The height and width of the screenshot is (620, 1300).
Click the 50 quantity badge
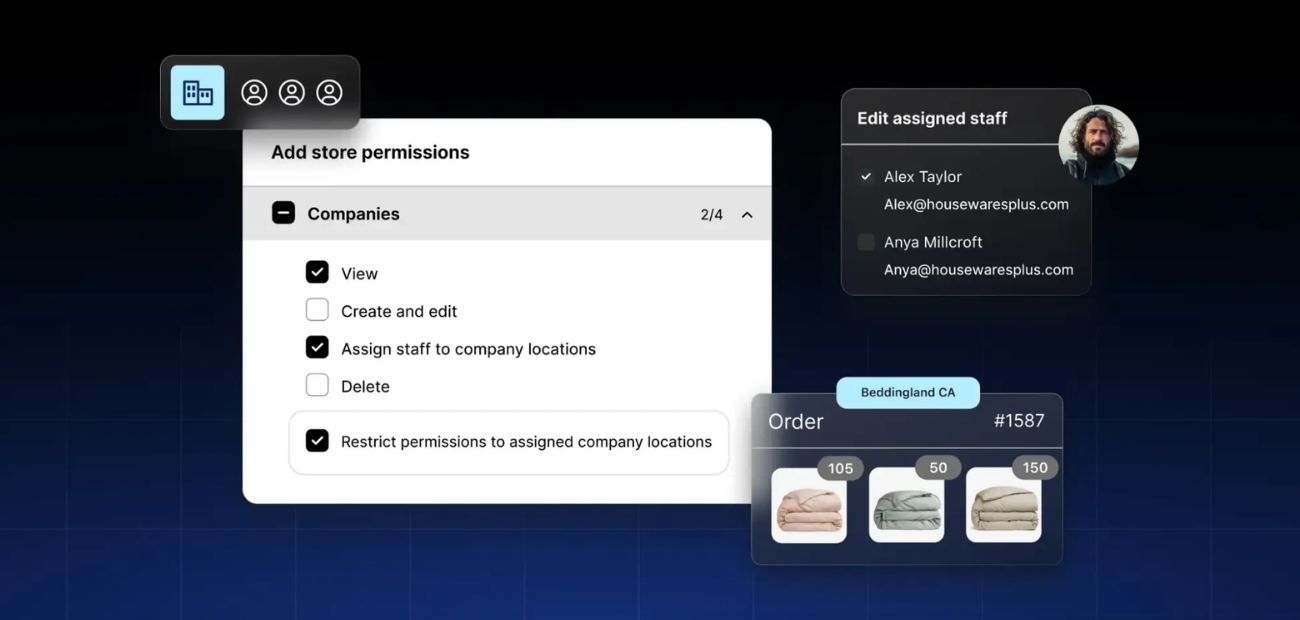937,468
